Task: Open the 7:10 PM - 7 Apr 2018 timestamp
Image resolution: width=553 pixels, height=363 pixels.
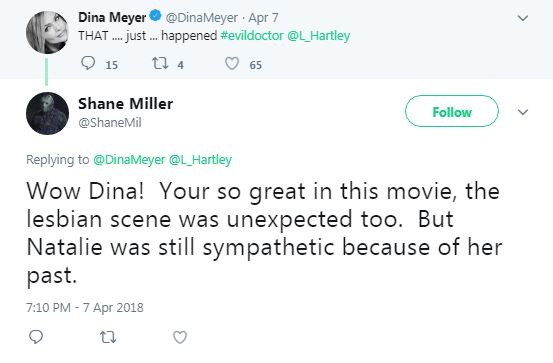Action: 85,308
